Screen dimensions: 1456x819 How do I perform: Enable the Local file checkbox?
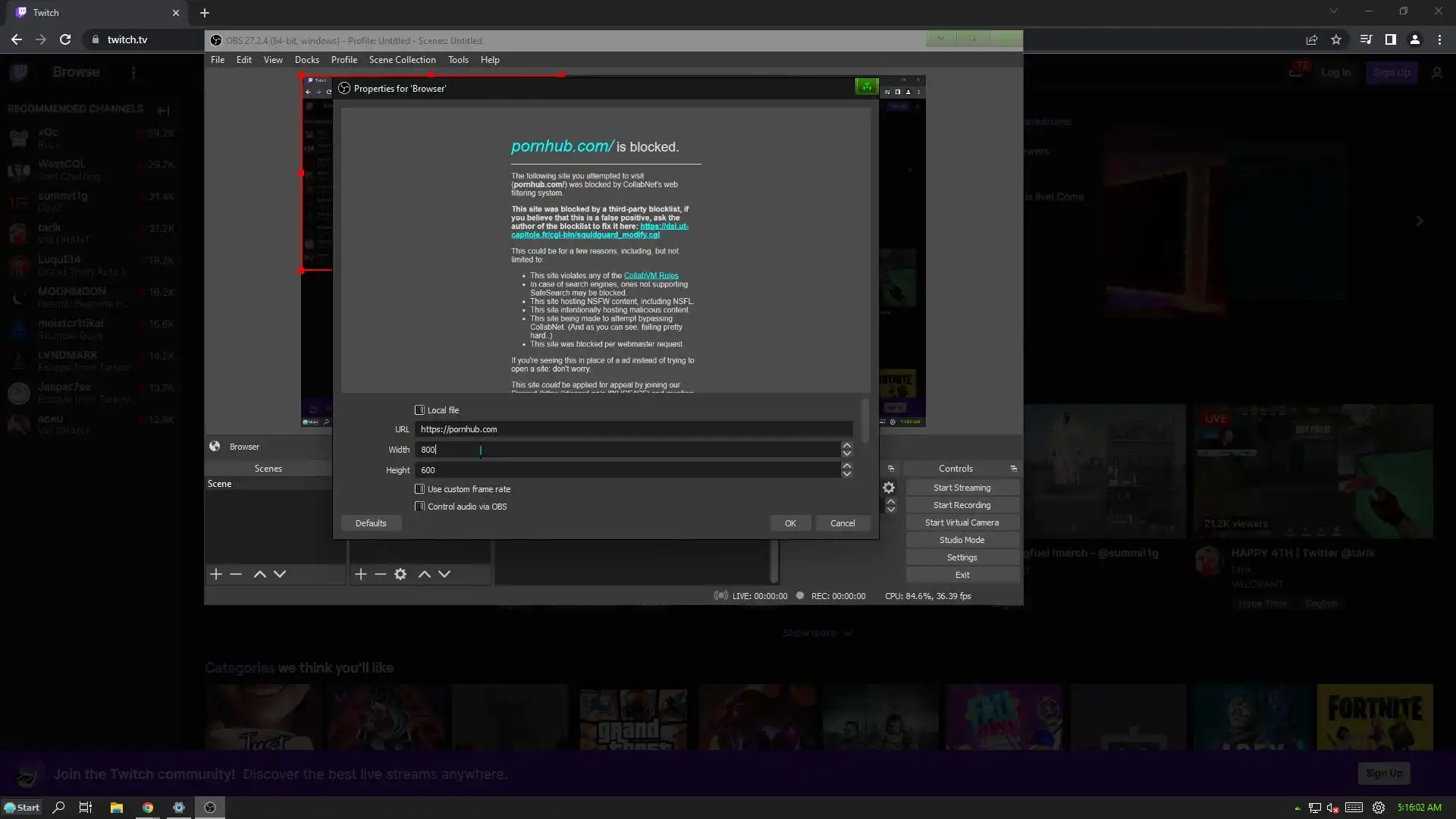pos(419,410)
